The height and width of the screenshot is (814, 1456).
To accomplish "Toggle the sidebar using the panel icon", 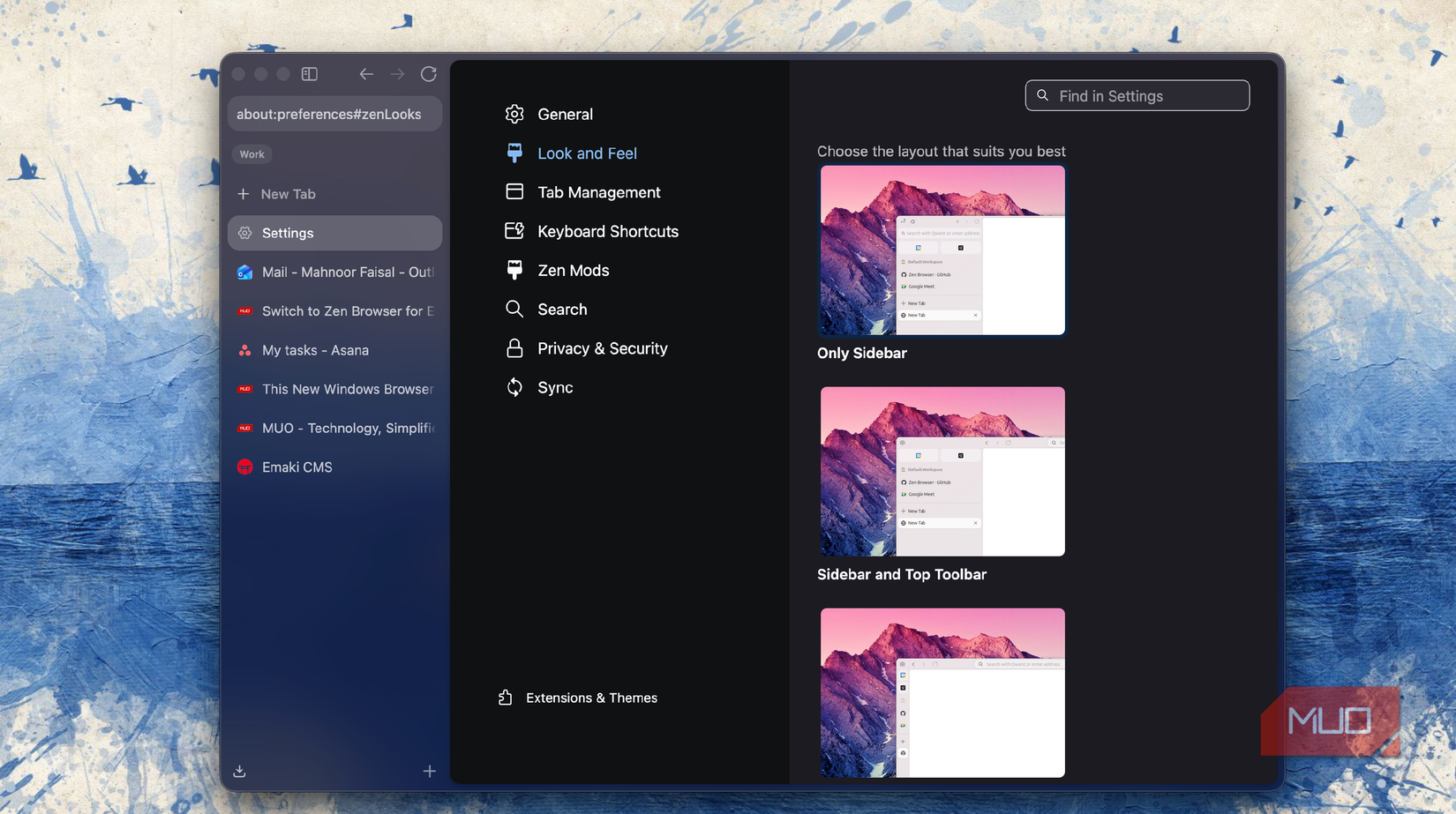I will coord(310,74).
